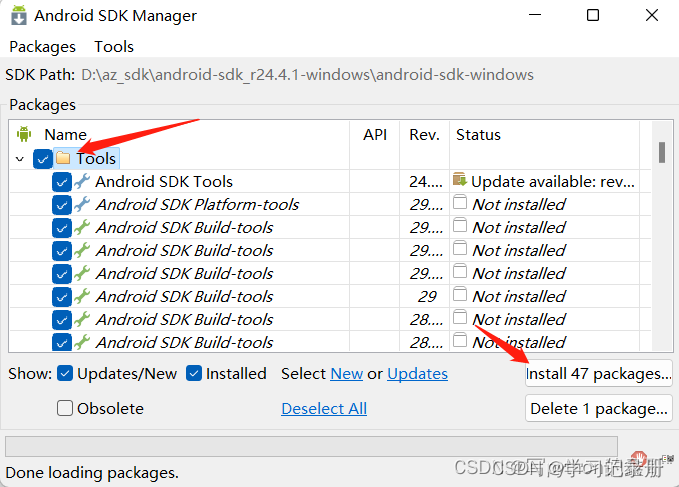Open the Tools menu
679x487 pixels.
114,46
